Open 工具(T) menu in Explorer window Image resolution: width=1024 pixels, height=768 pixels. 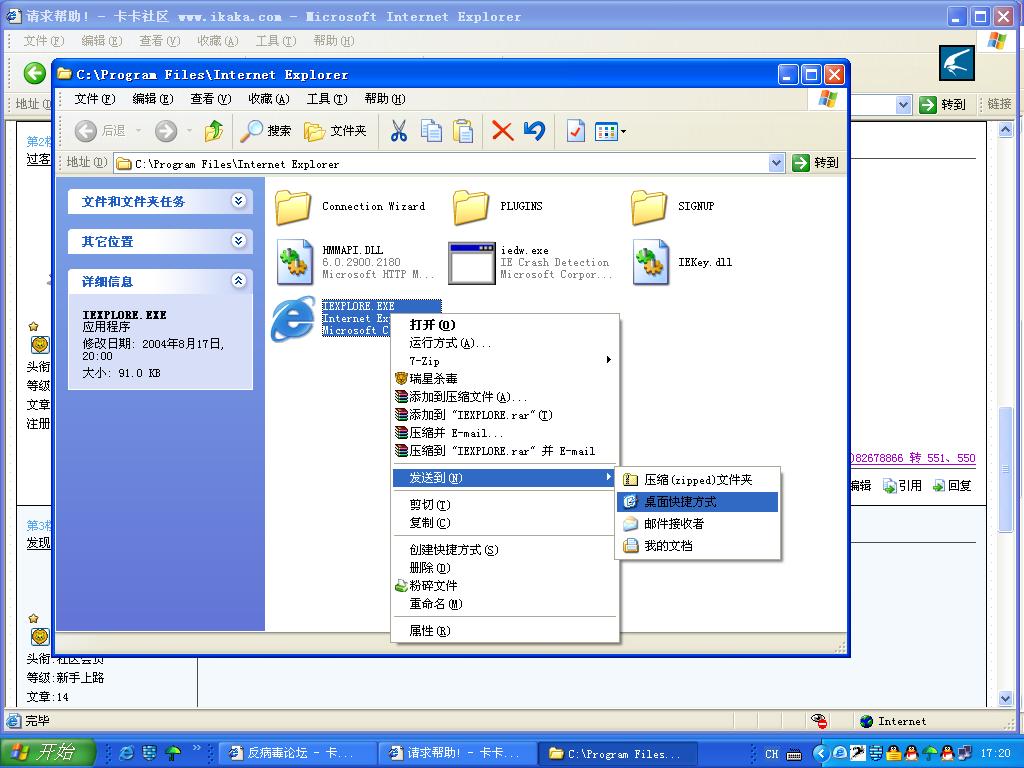[327, 99]
